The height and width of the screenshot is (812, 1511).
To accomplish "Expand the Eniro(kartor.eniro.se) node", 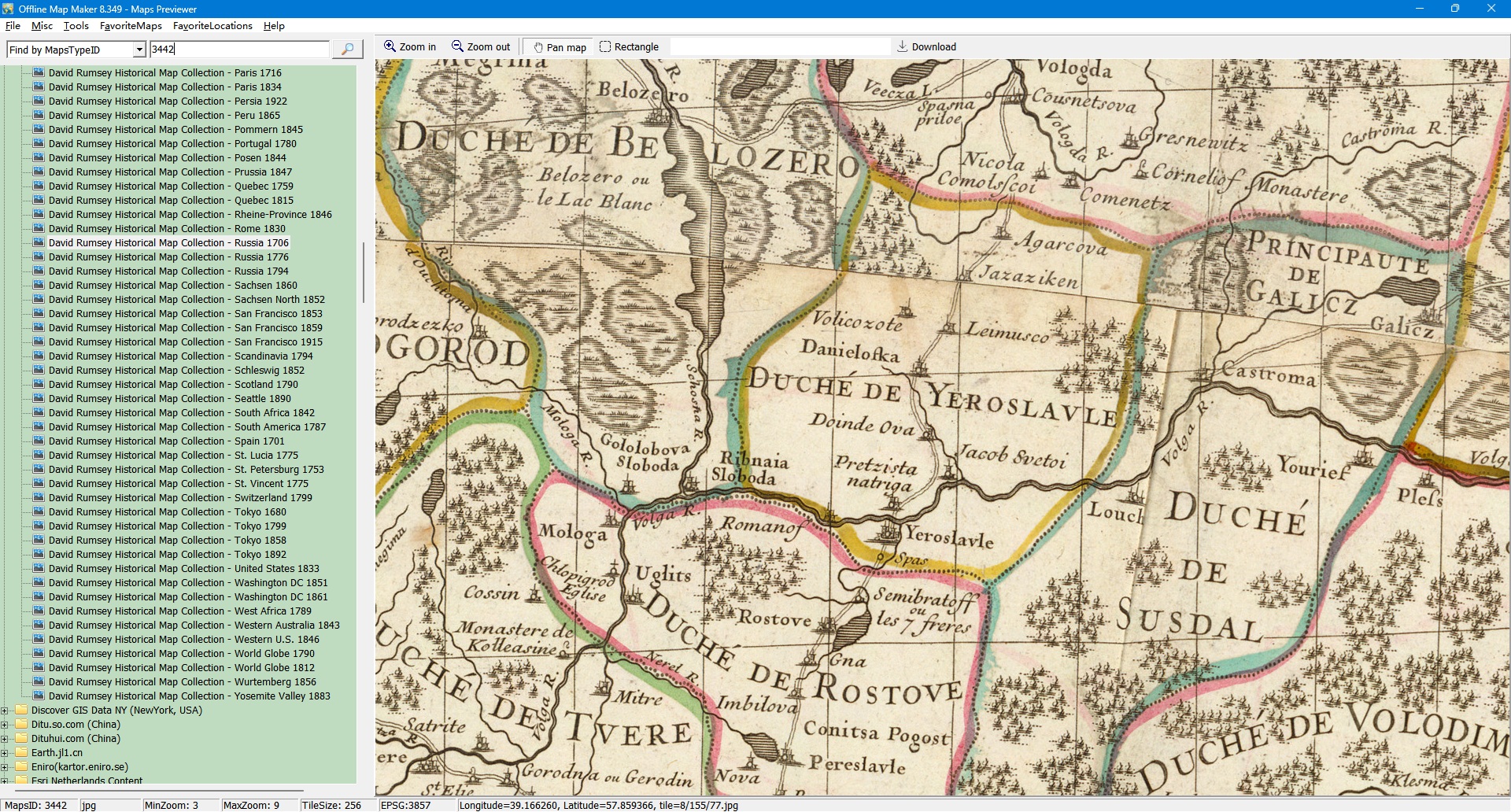I will (x=5, y=767).
